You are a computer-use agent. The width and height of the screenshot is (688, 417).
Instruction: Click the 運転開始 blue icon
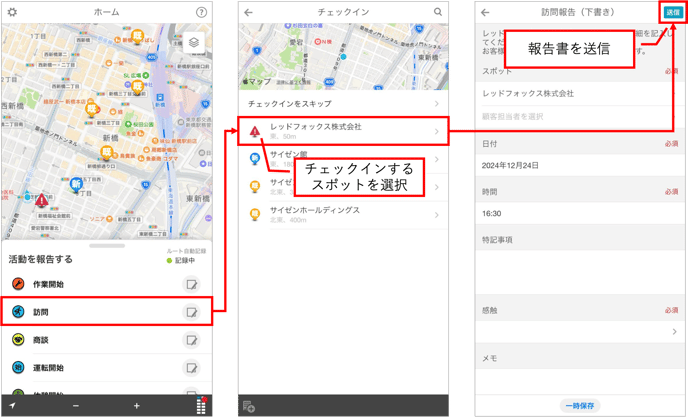pyautogui.click(x=18, y=367)
